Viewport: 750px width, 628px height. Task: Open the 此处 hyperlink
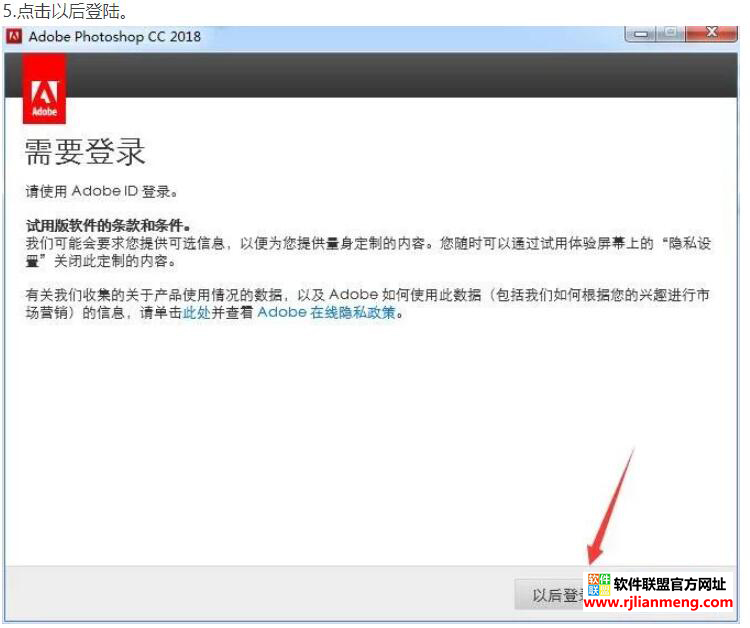(196, 312)
